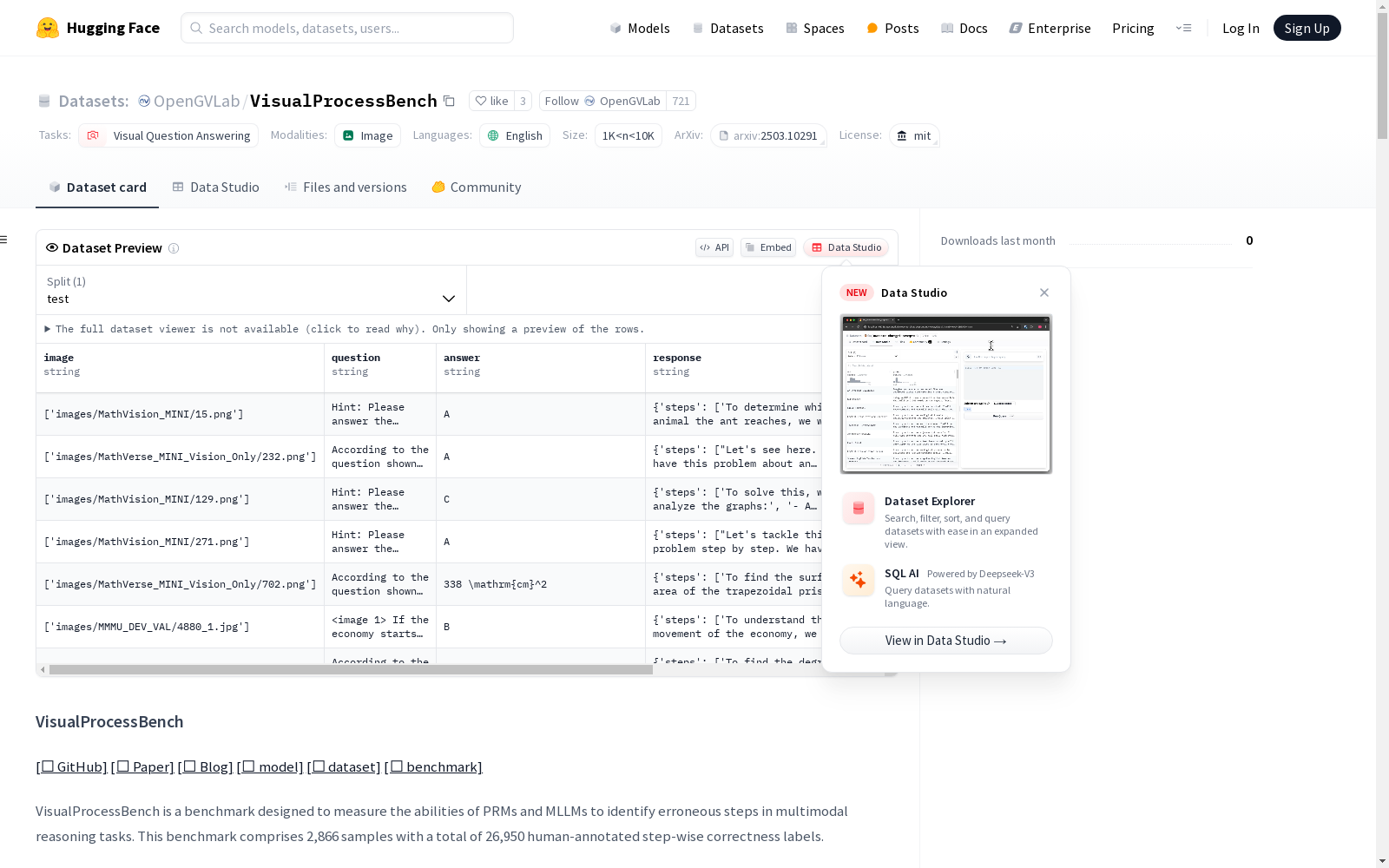Open the Pricing page link

point(1133,28)
